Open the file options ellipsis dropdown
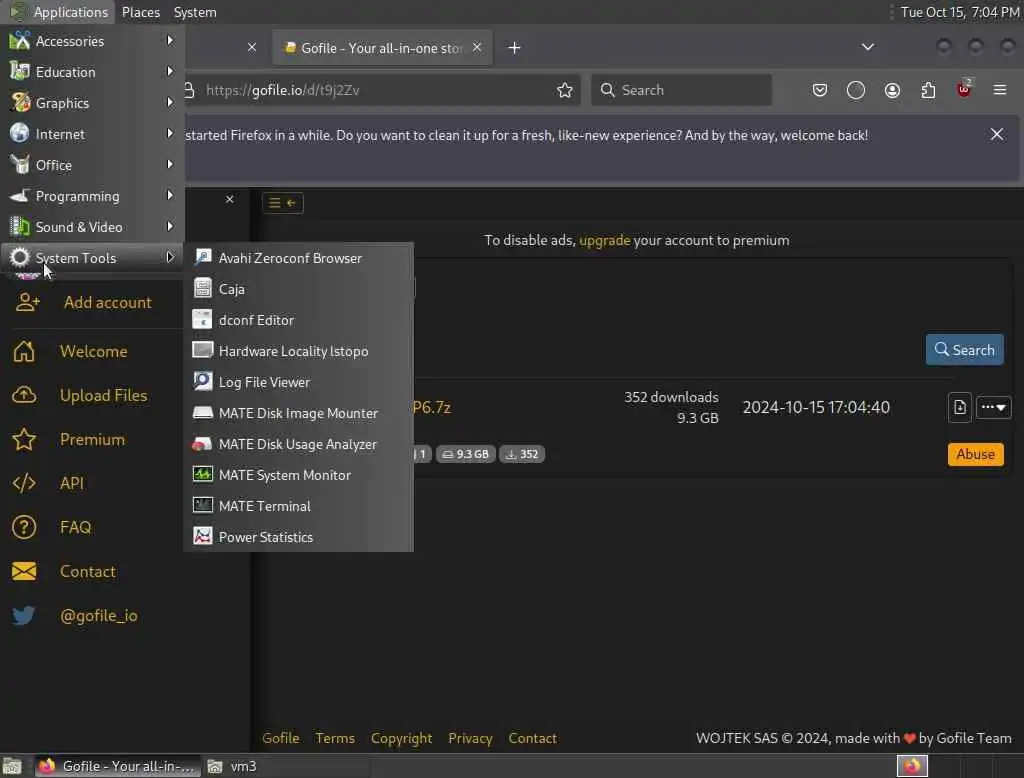1024x778 pixels. [x=993, y=408]
